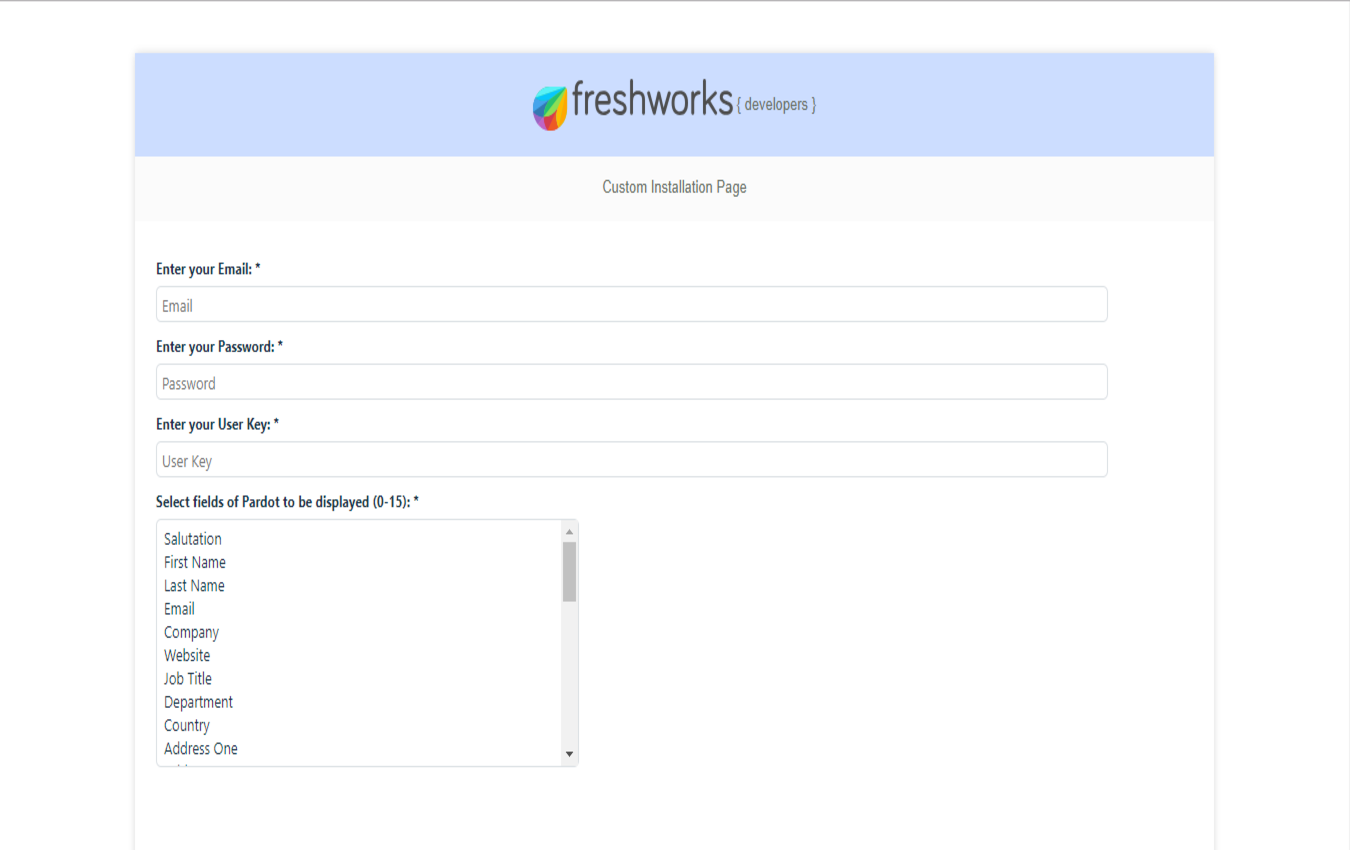Select Salutation in the Pardot fields list
This screenshot has height=850, width=1350.
coord(192,539)
